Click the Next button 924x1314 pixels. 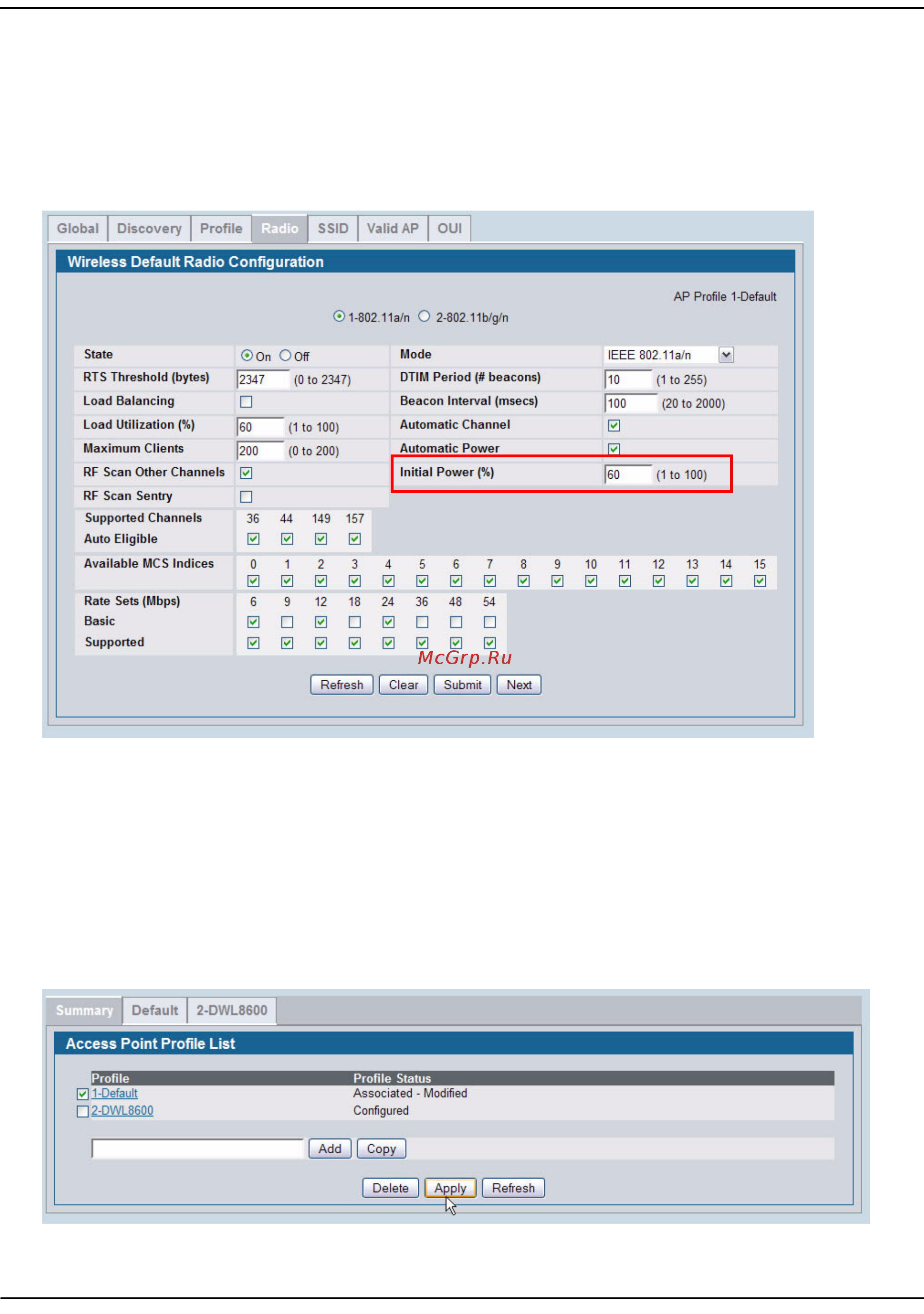[x=519, y=685]
